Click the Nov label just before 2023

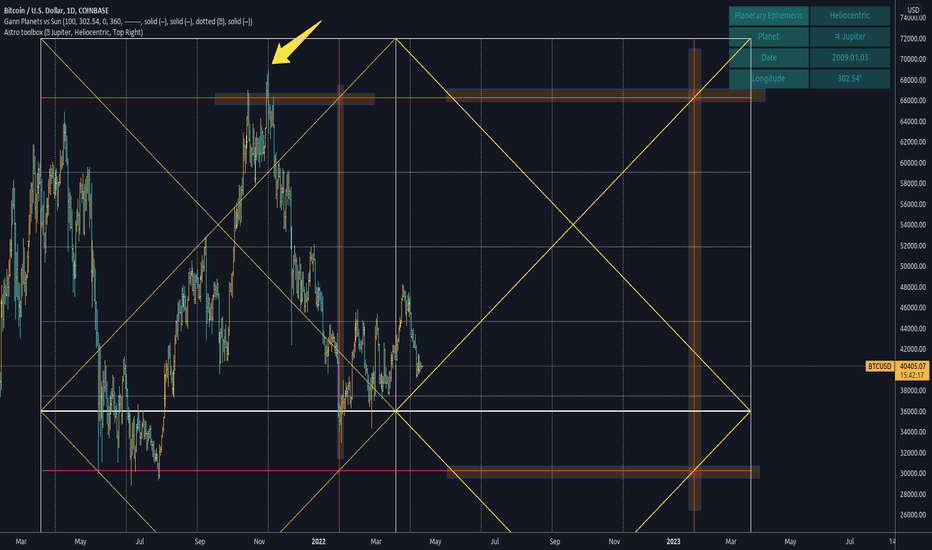click(x=614, y=542)
